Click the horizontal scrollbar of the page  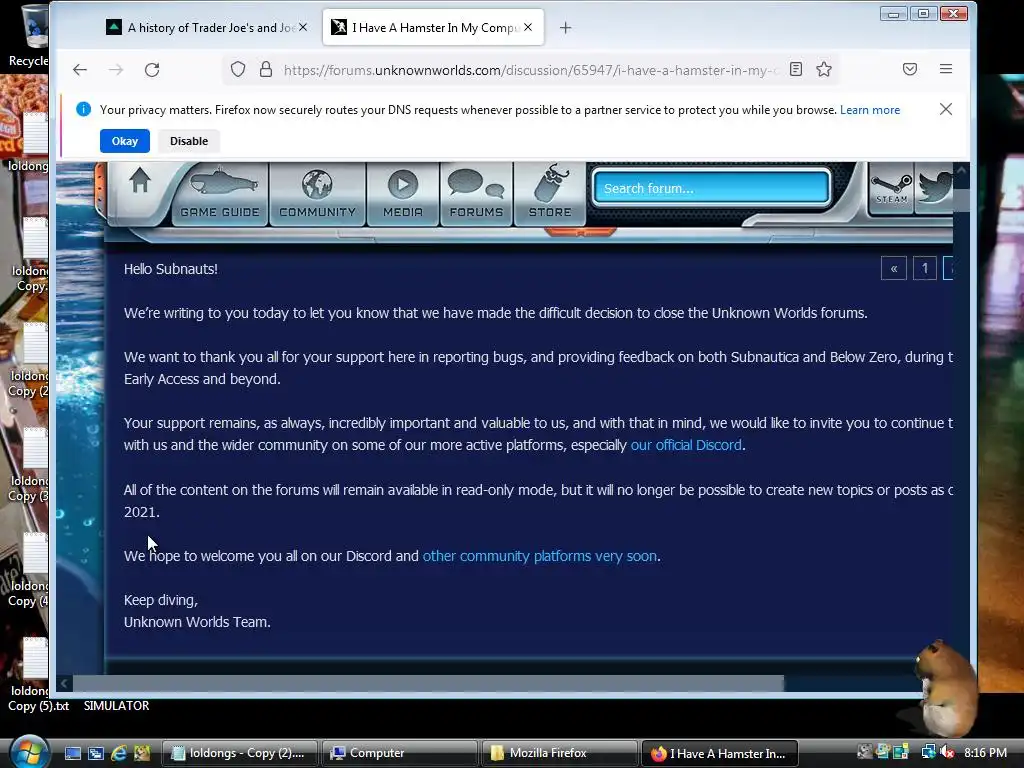[428, 683]
